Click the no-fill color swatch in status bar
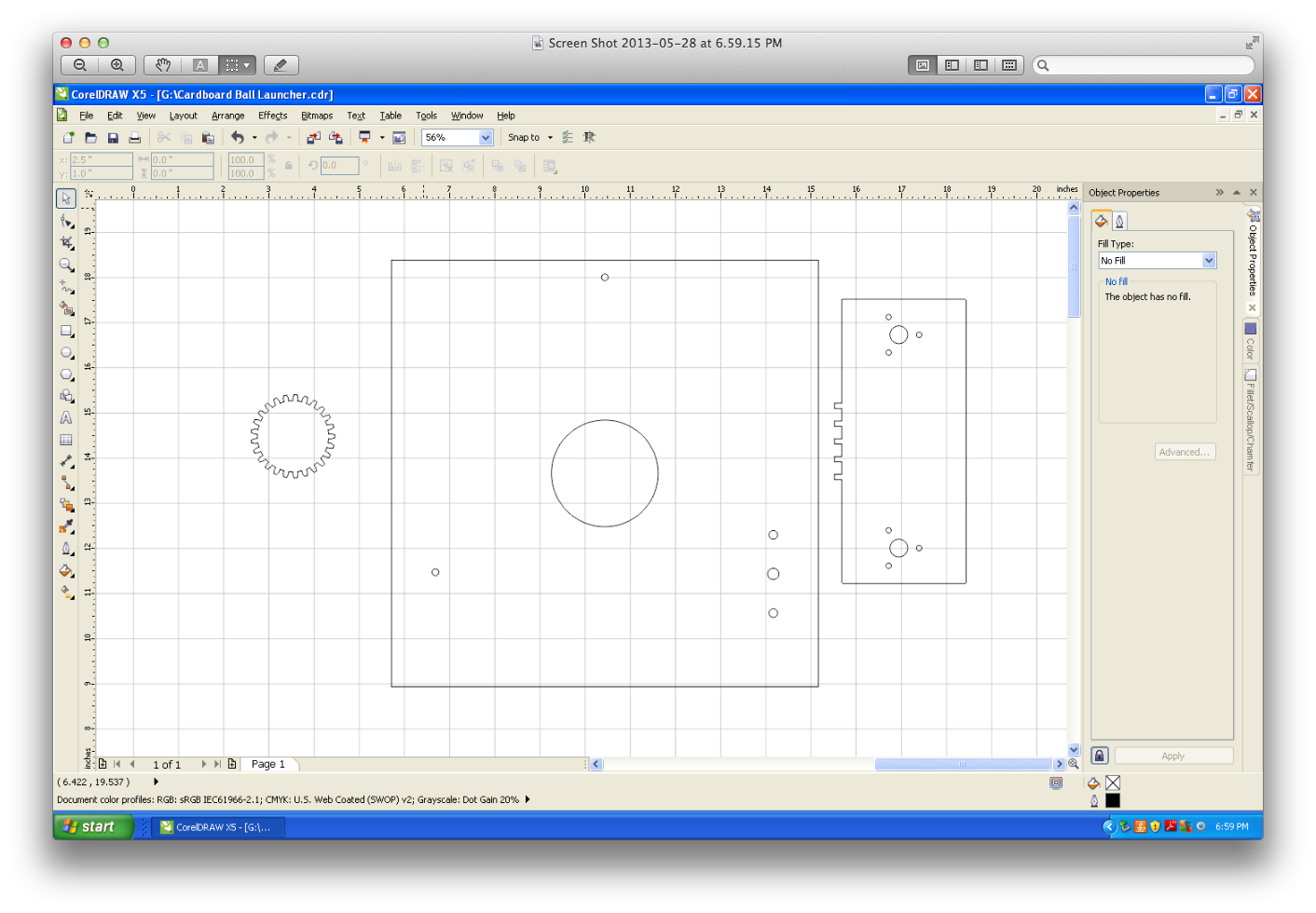 1113,784
